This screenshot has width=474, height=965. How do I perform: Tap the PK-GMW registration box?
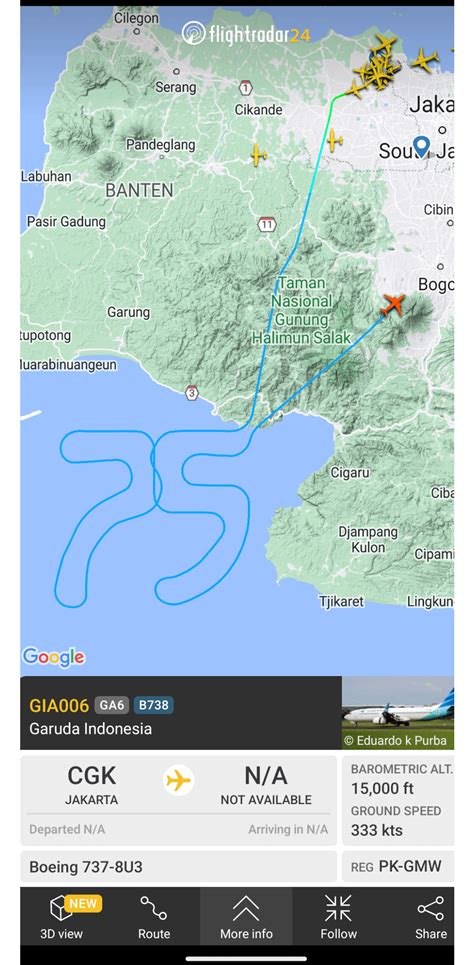click(x=398, y=867)
